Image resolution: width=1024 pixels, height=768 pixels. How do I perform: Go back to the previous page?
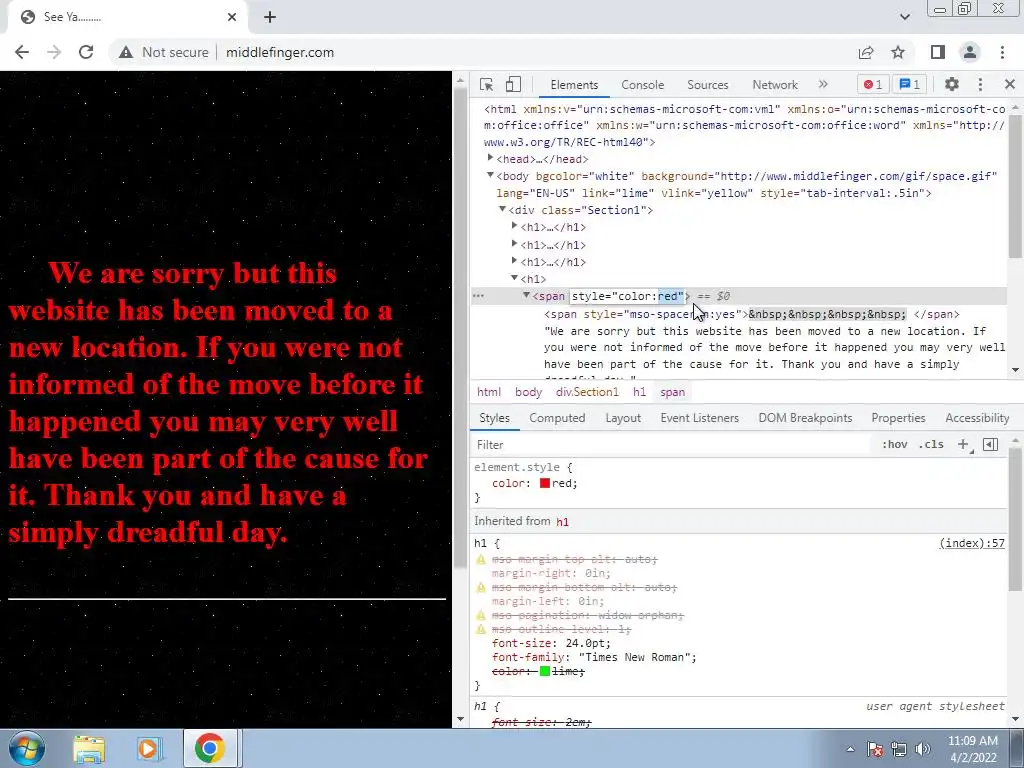click(x=22, y=52)
